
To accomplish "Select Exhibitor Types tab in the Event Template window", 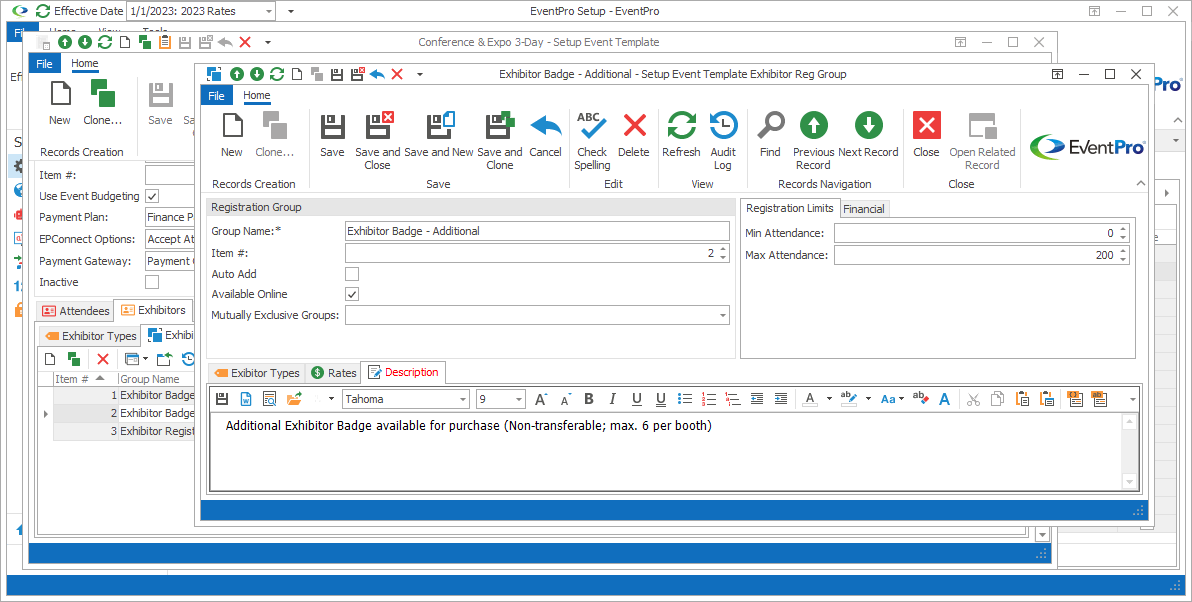I will click(x=90, y=335).
